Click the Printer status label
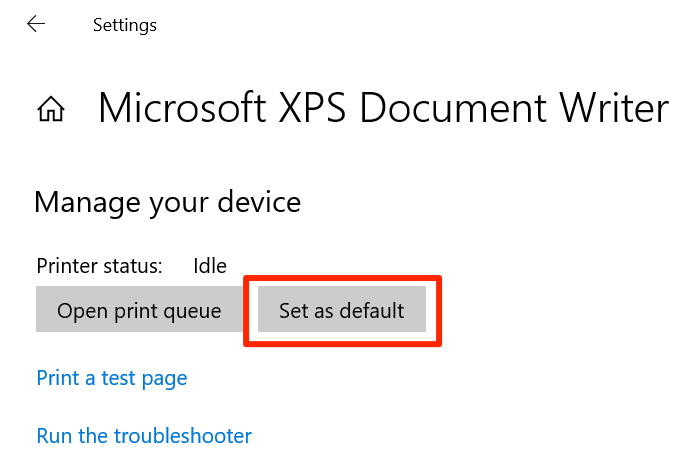This screenshot has width=680, height=451. click(99, 266)
